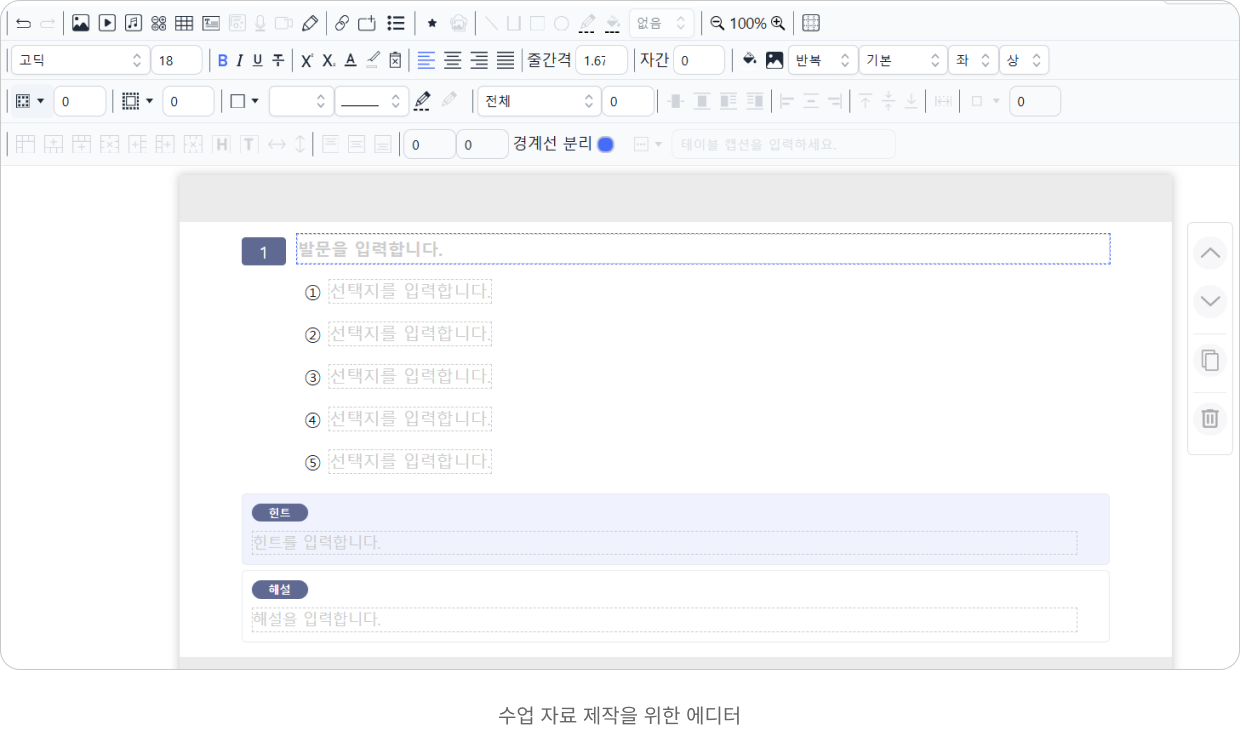Toggle the grid overlay icon
Screen dimensions: 1240x730
point(811,23)
